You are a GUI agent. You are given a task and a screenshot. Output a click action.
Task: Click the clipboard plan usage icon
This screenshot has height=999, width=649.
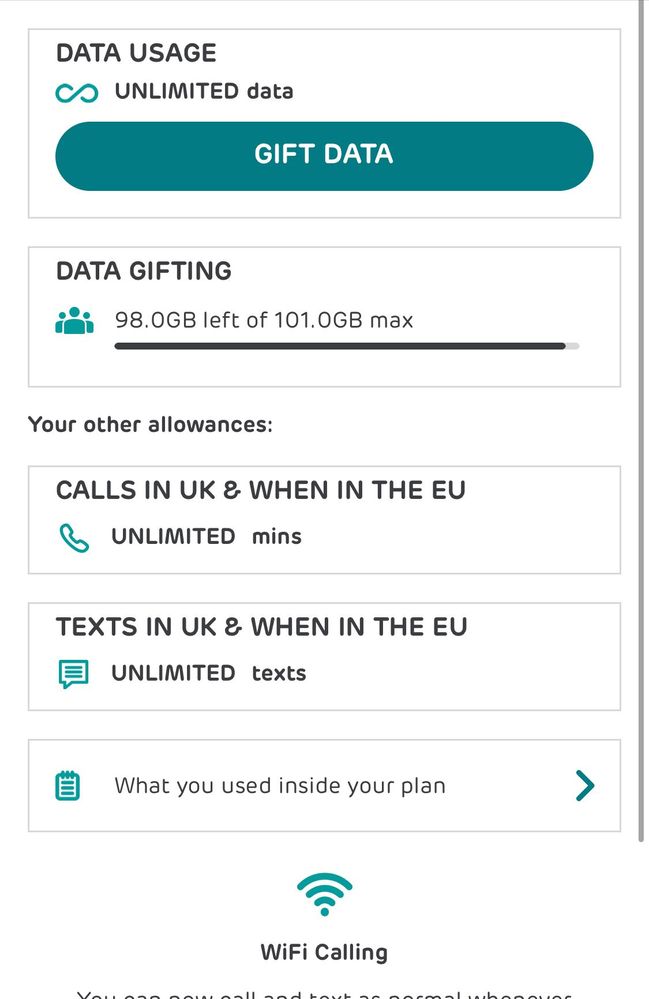(68, 786)
